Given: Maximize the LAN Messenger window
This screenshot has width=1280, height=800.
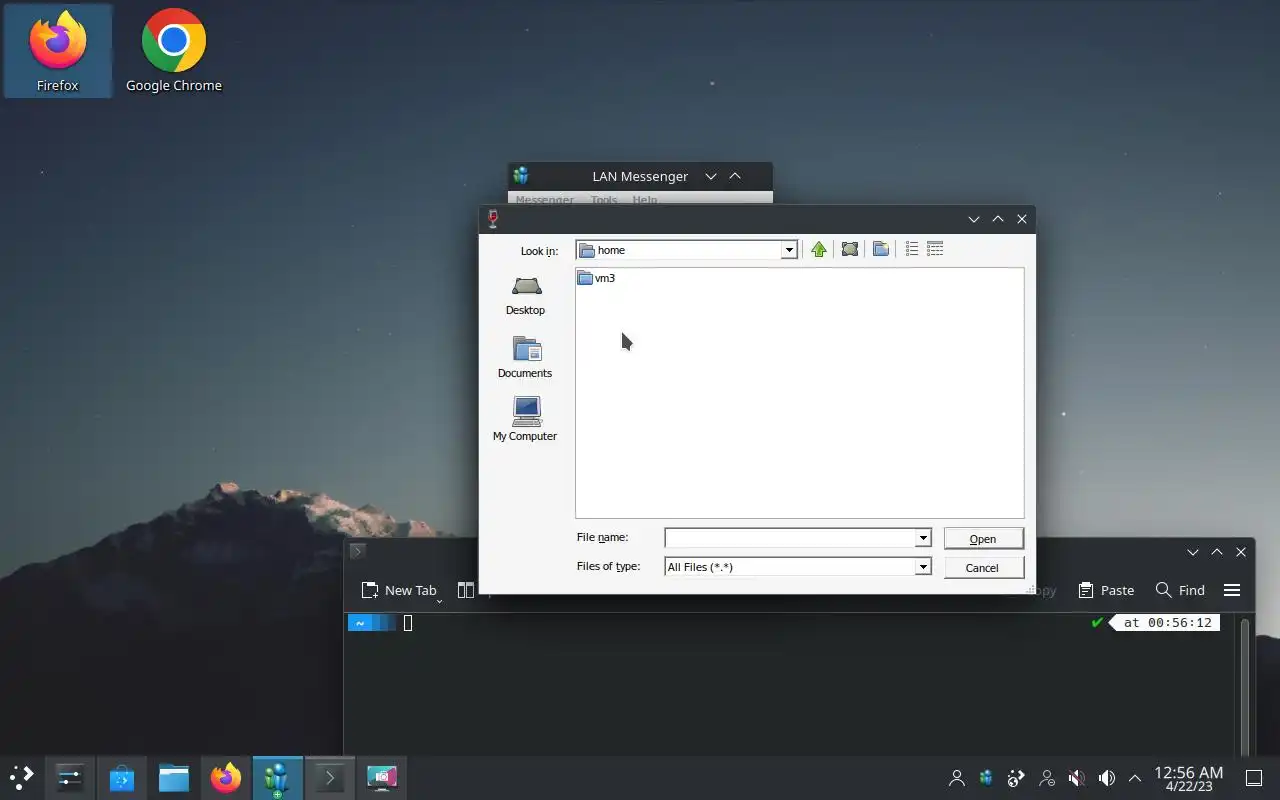Looking at the screenshot, I should point(735,176).
